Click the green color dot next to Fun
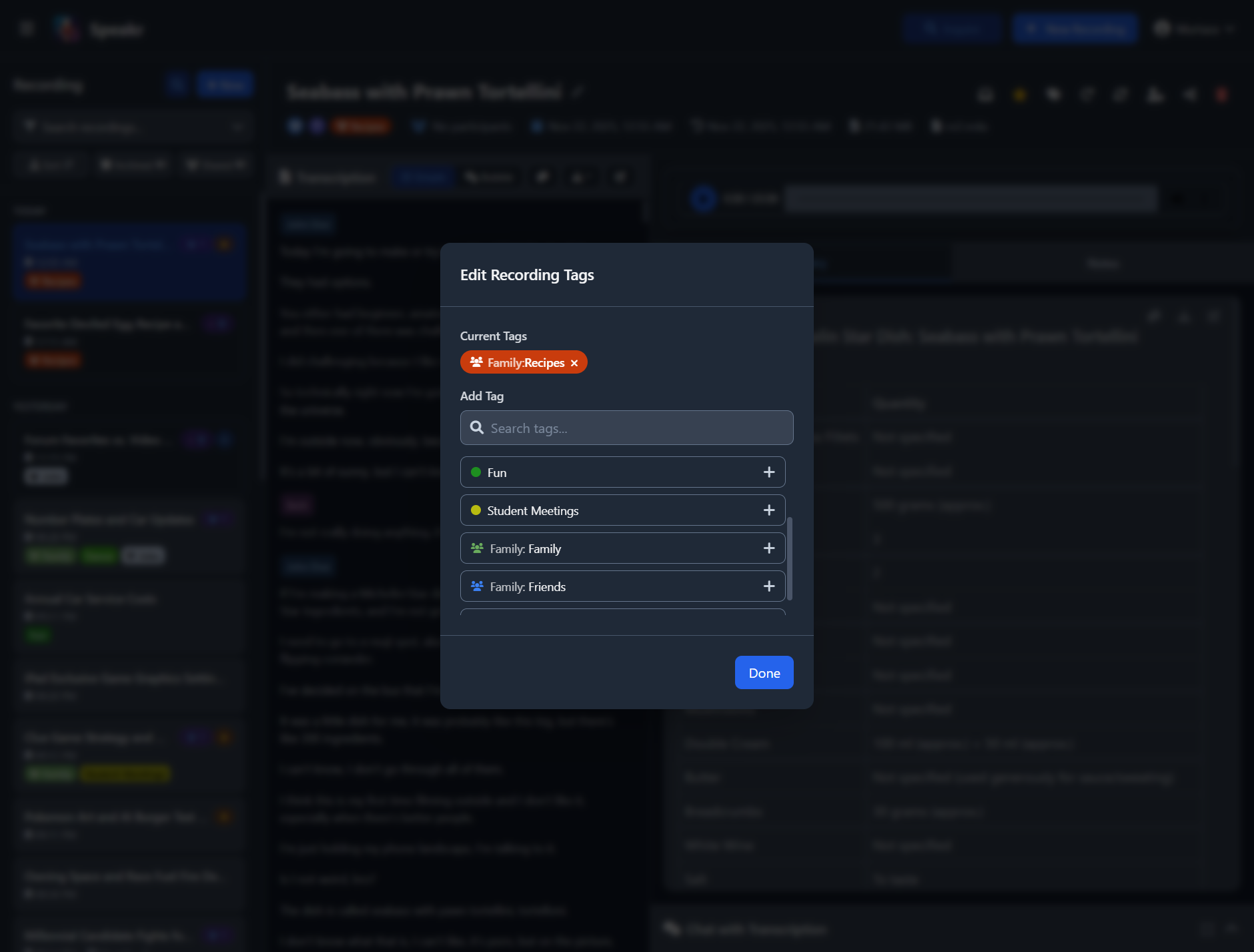 [x=476, y=472]
